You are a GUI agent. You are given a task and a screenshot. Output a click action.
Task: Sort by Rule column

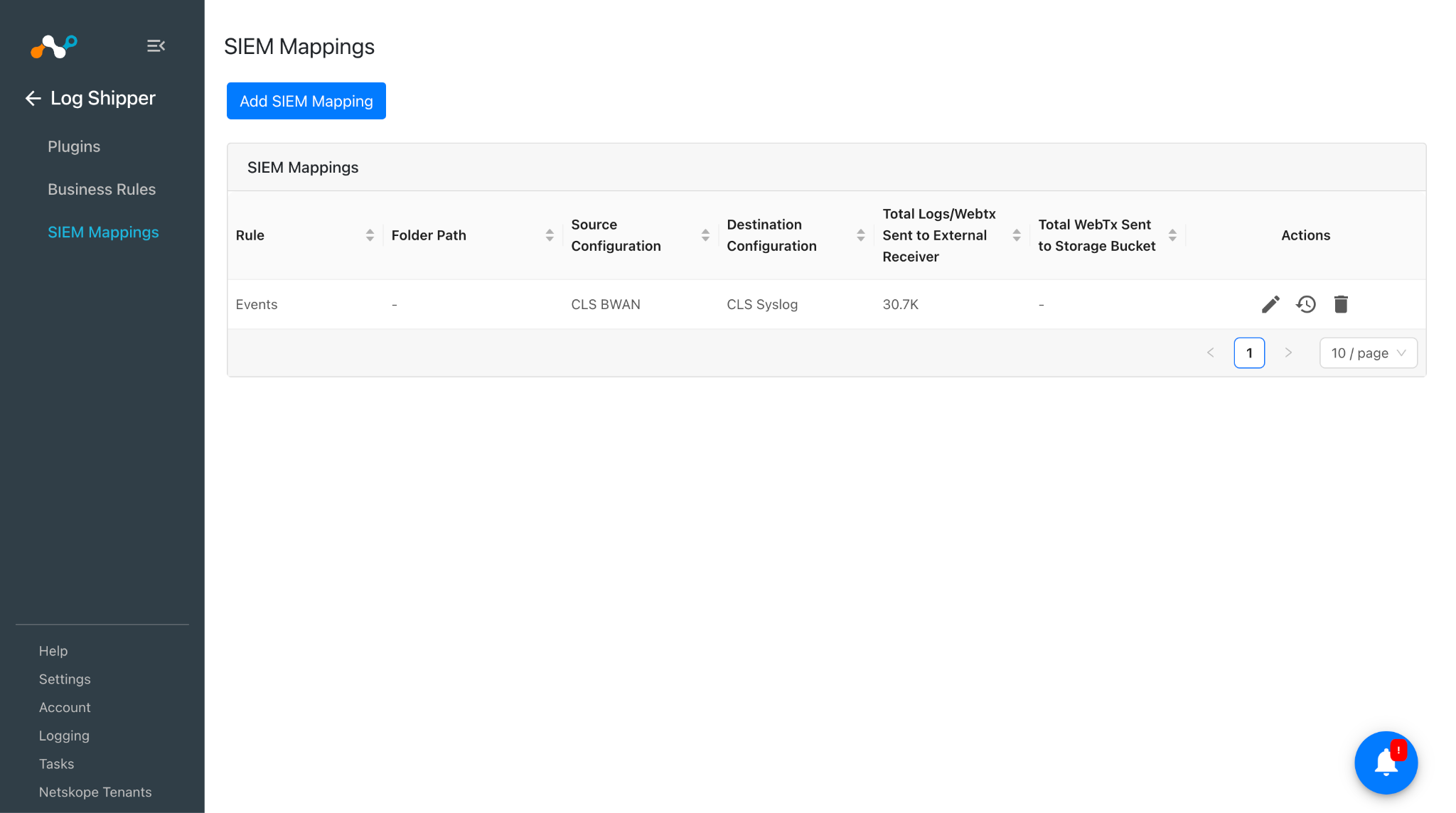point(370,235)
